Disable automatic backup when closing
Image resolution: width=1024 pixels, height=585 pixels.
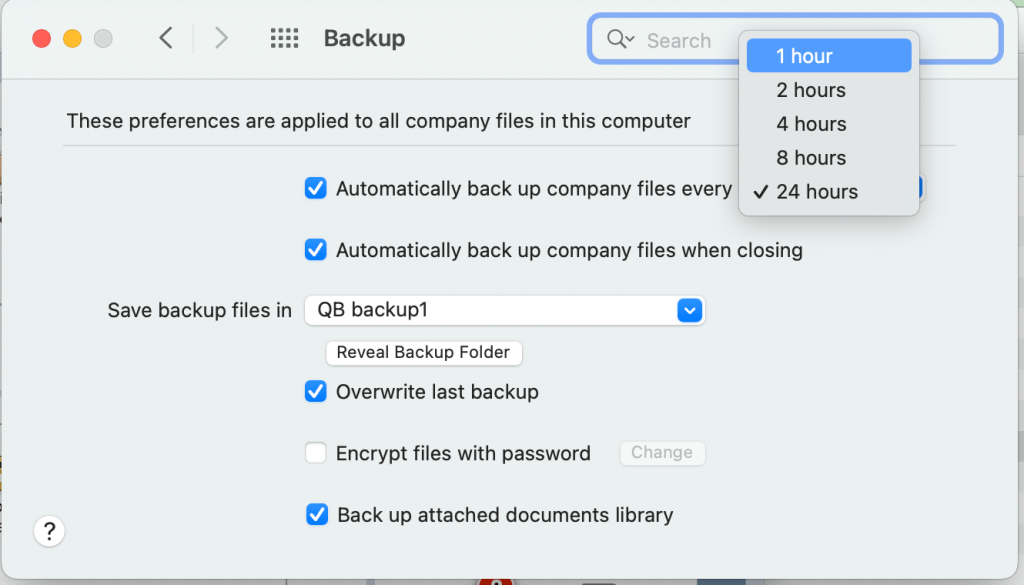click(x=315, y=249)
